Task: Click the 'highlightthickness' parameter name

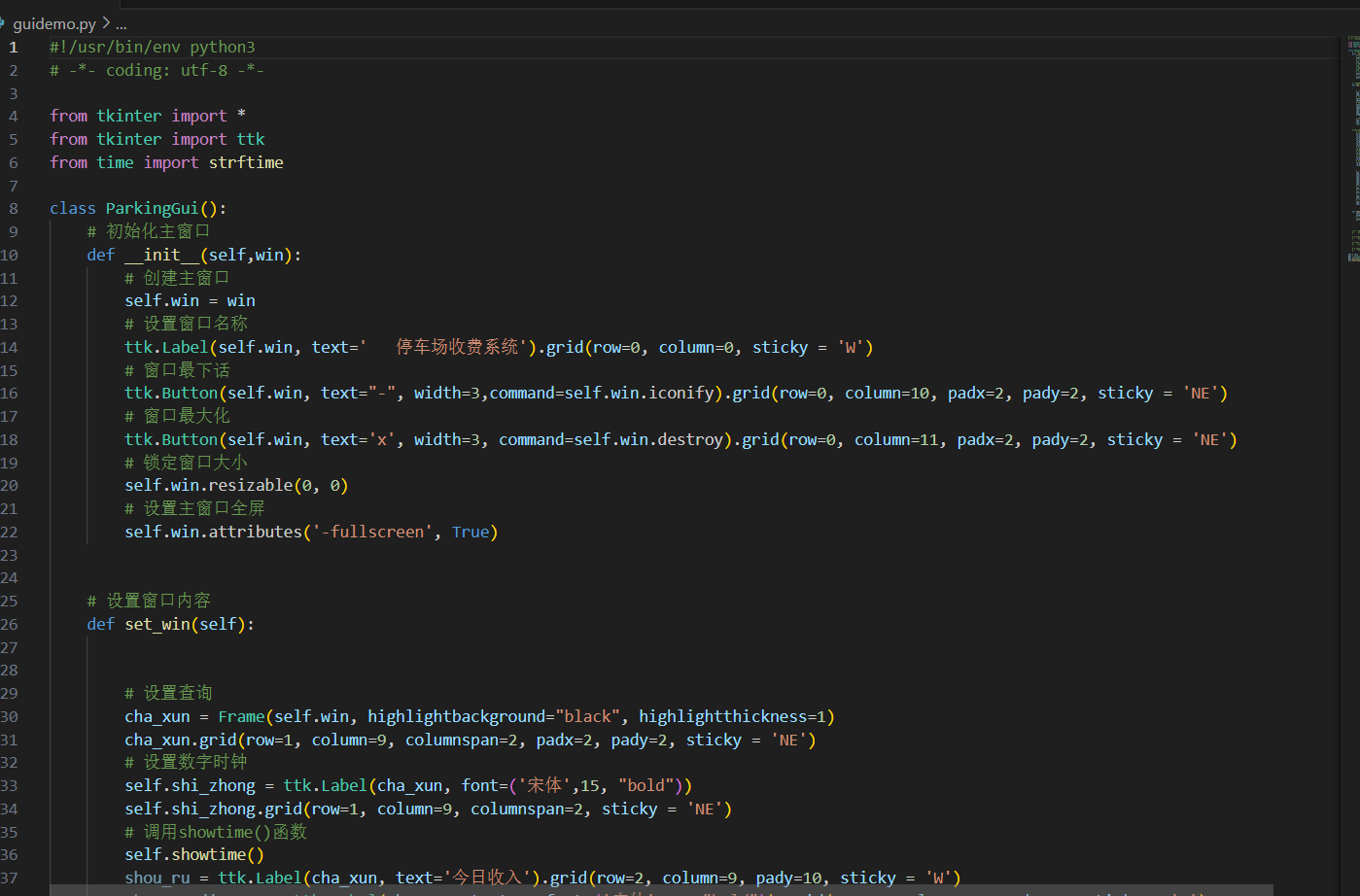Action: [x=723, y=716]
